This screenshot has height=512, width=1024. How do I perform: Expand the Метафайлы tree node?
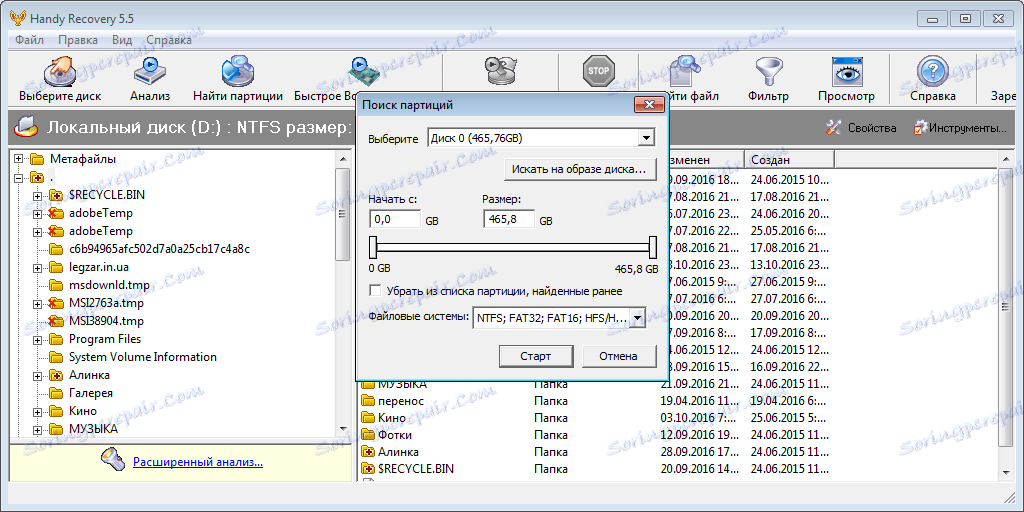pyautogui.click(x=18, y=159)
